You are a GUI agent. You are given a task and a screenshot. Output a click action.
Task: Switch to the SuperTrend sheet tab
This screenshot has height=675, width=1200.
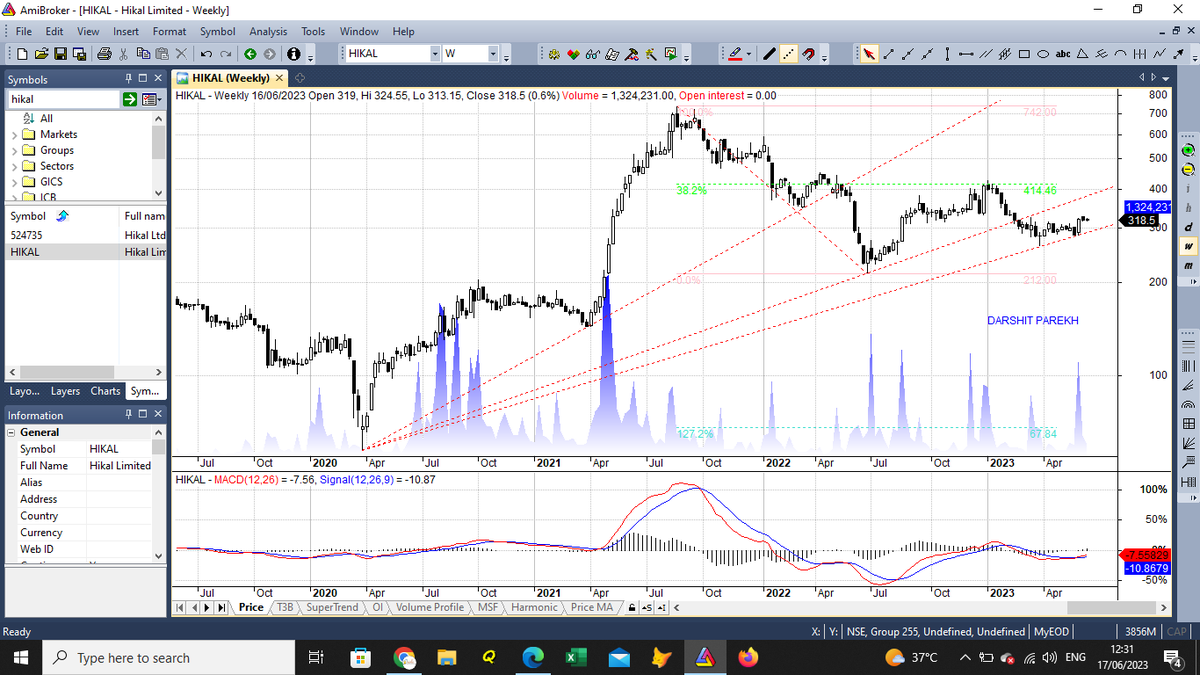332,607
